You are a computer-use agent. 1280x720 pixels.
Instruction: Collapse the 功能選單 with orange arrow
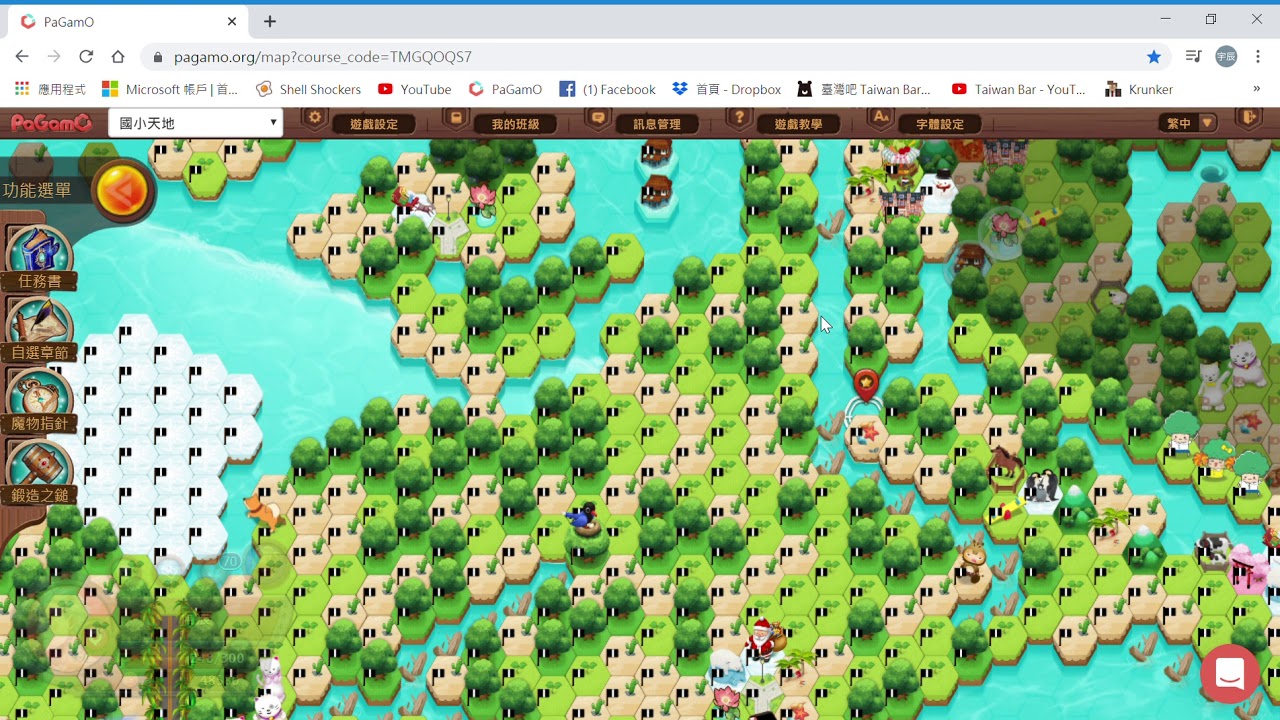123,190
